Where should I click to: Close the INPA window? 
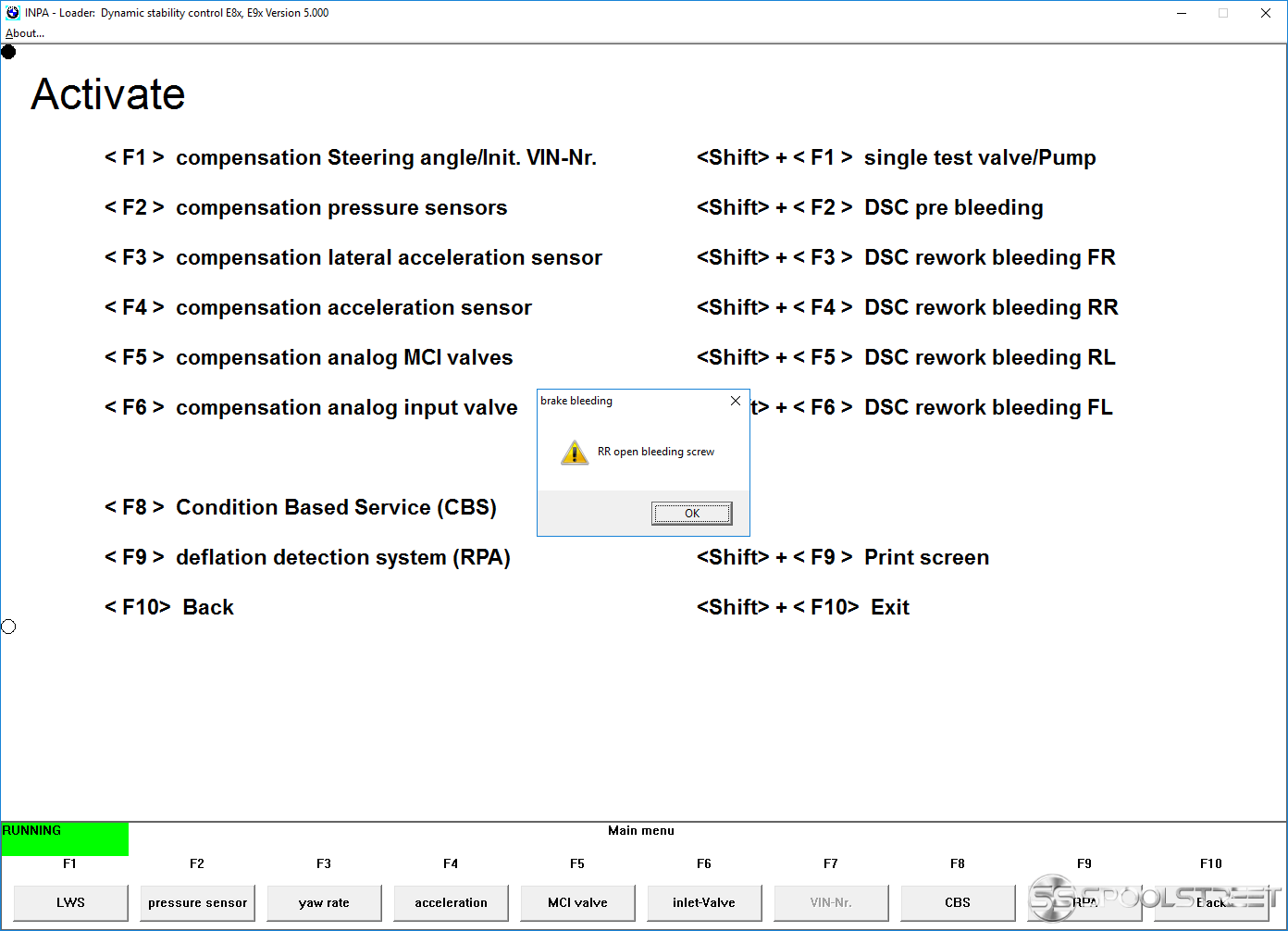(x=1266, y=13)
